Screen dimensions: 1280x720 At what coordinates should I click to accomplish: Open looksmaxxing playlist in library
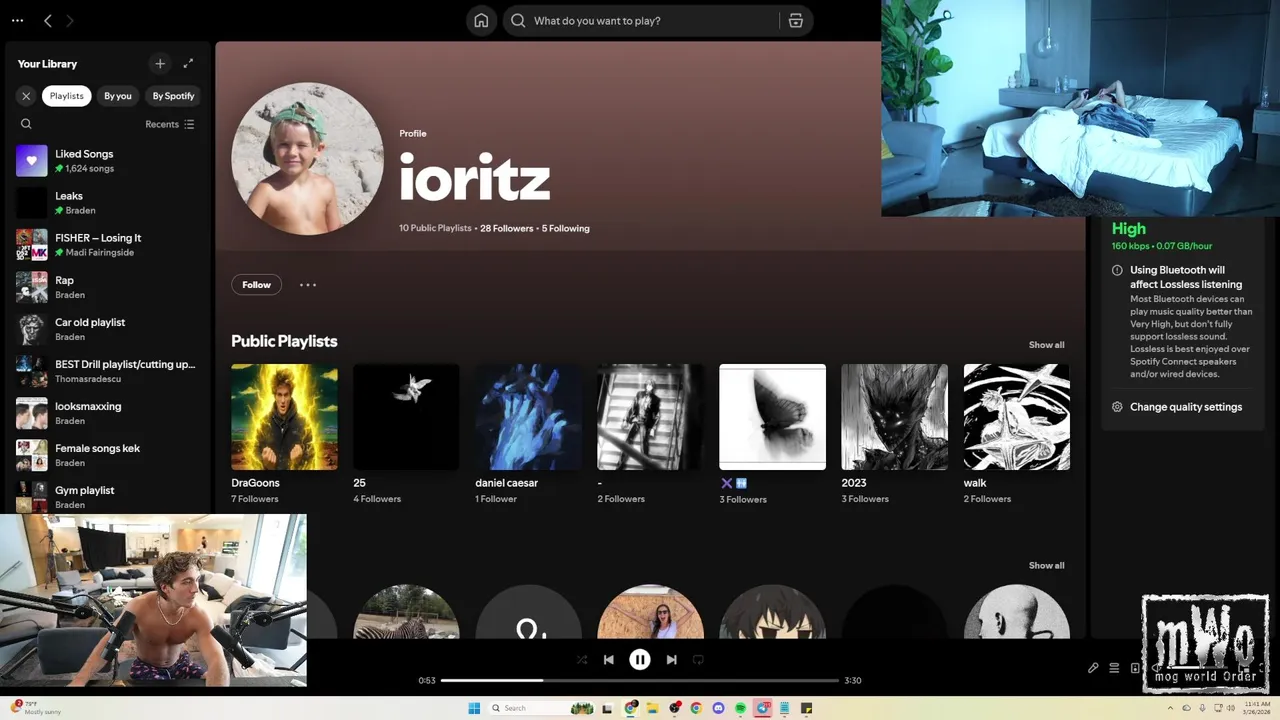point(107,413)
